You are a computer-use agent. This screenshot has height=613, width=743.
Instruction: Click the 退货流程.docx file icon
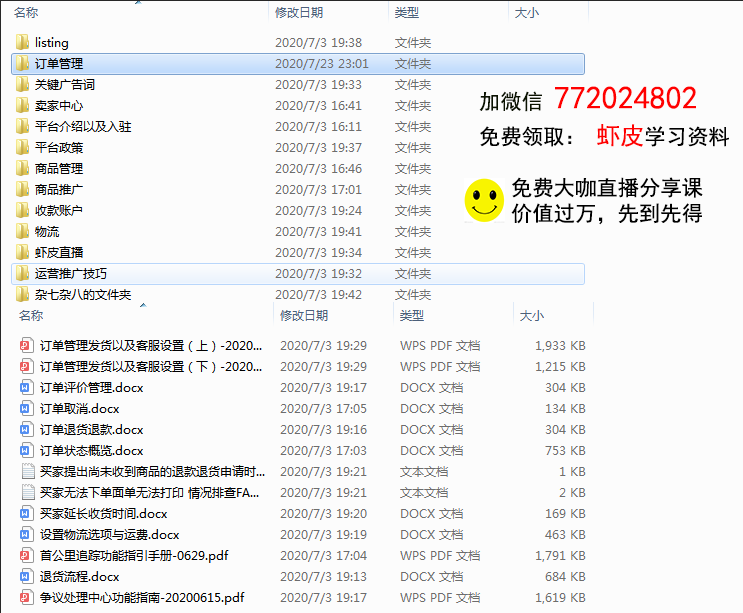[27, 577]
